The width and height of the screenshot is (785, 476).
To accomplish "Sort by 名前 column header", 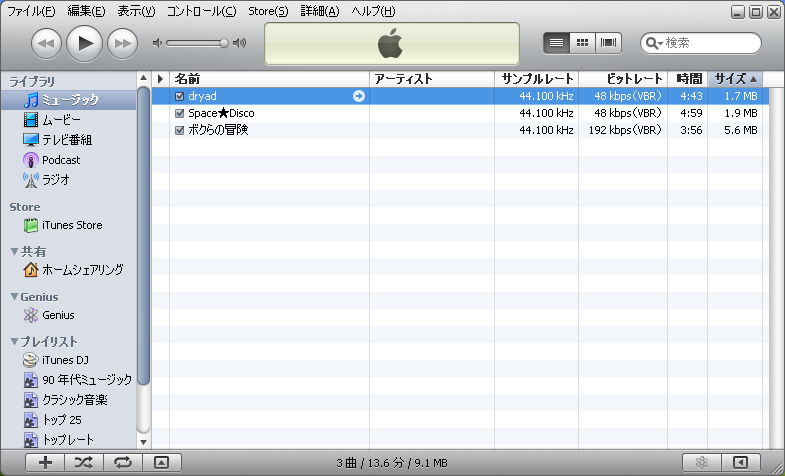I will [x=269, y=79].
